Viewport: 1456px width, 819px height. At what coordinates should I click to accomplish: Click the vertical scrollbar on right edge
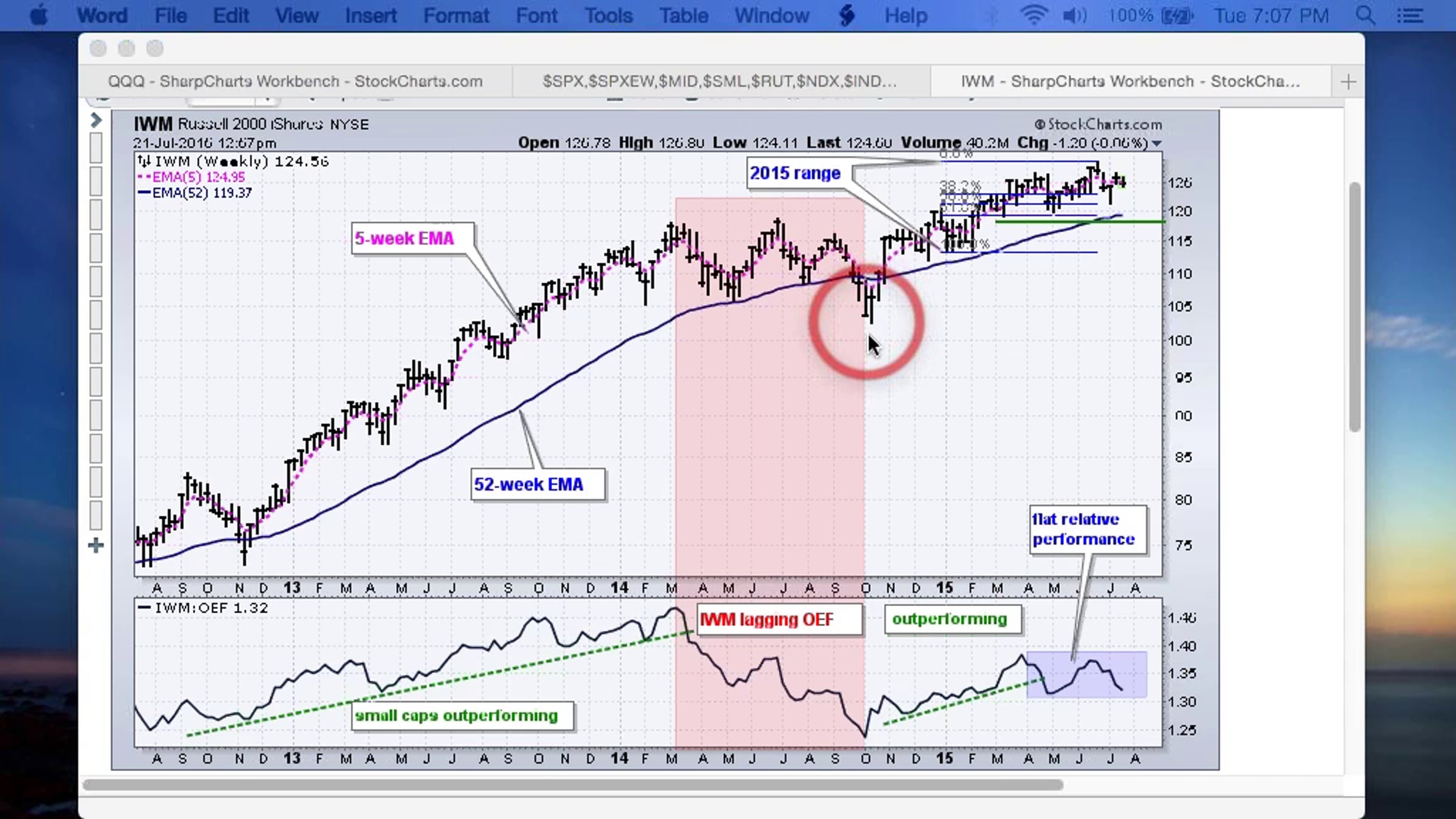click(1355, 306)
